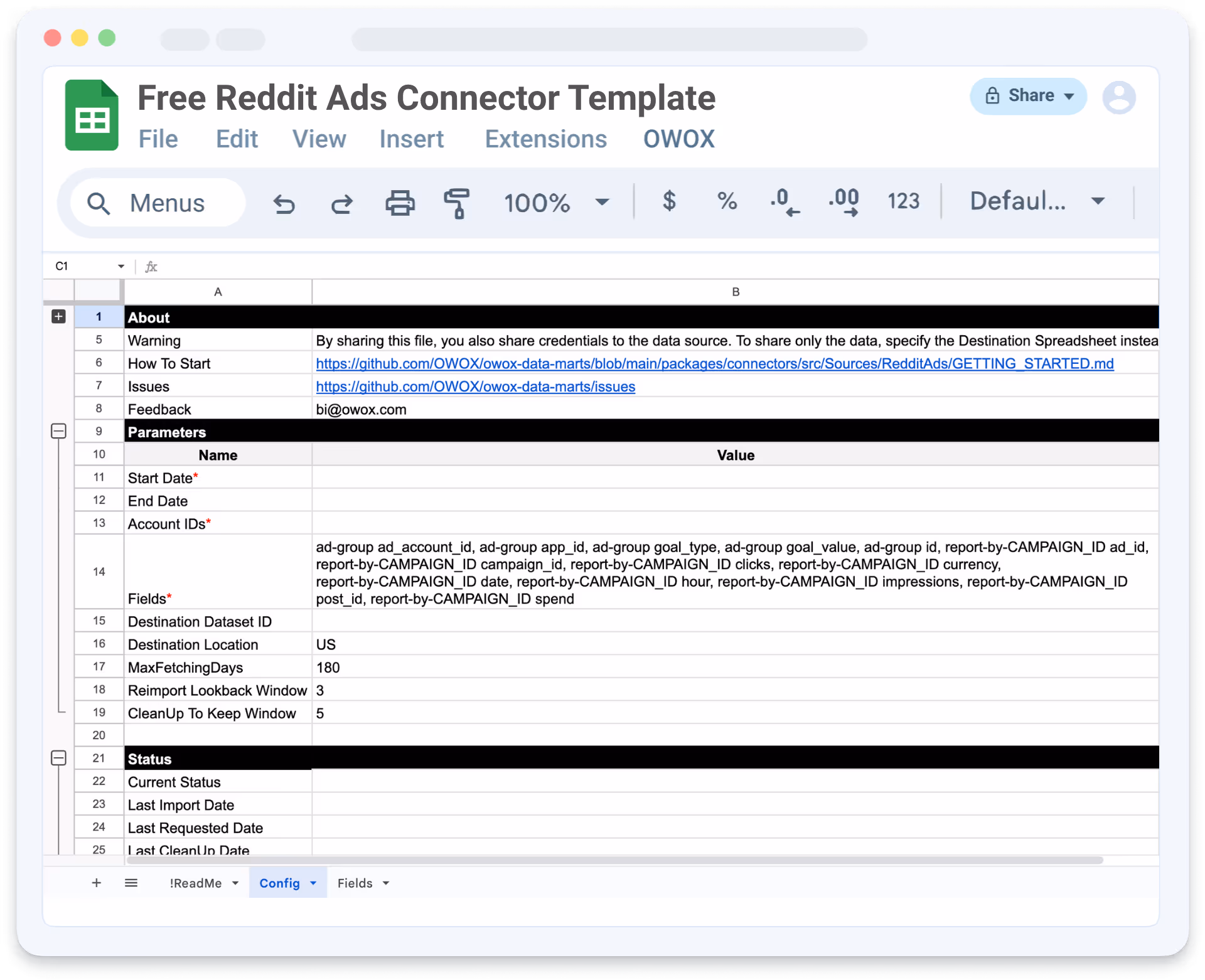1205x980 pixels.
Task: Open the View menu
Action: coord(319,139)
